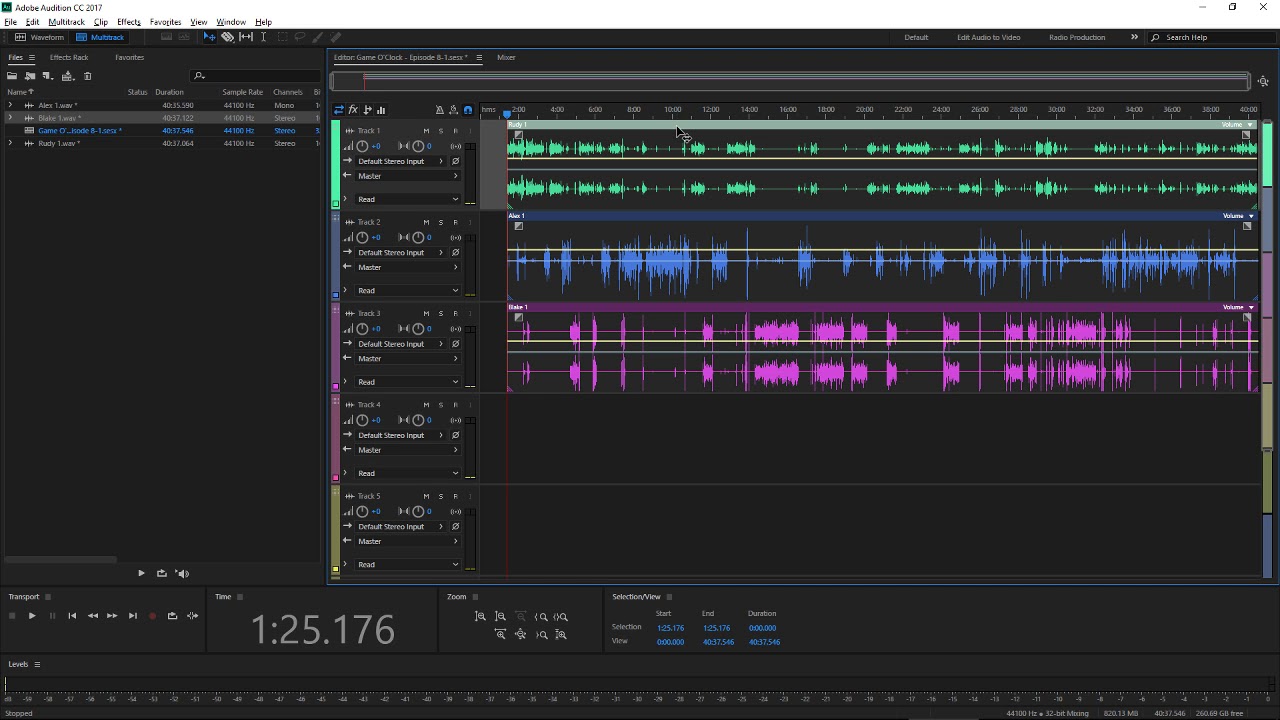Mute Track 1
Screen dimensions: 1280x720
pyautogui.click(x=426, y=131)
